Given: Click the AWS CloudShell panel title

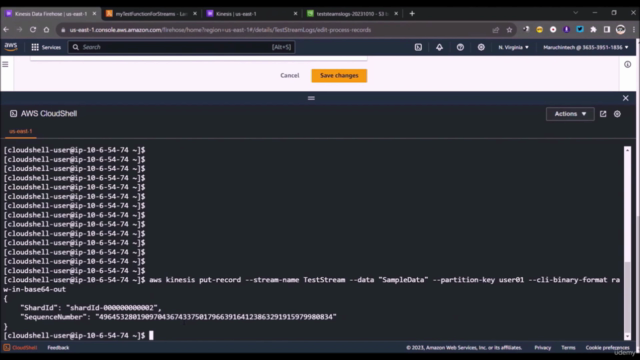Looking at the screenshot, I should tap(49, 114).
